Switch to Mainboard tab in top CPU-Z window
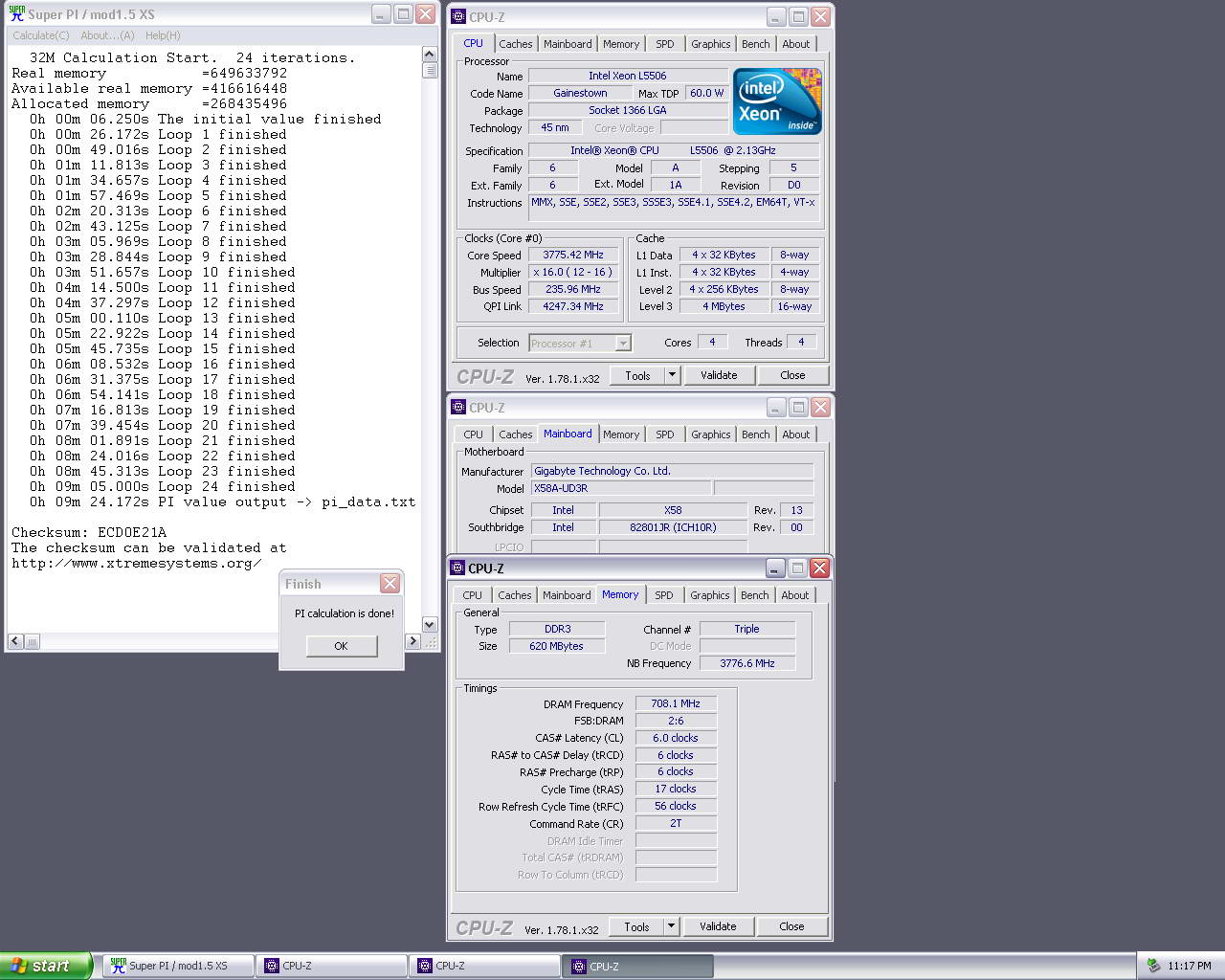1225x980 pixels. point(568,44)
